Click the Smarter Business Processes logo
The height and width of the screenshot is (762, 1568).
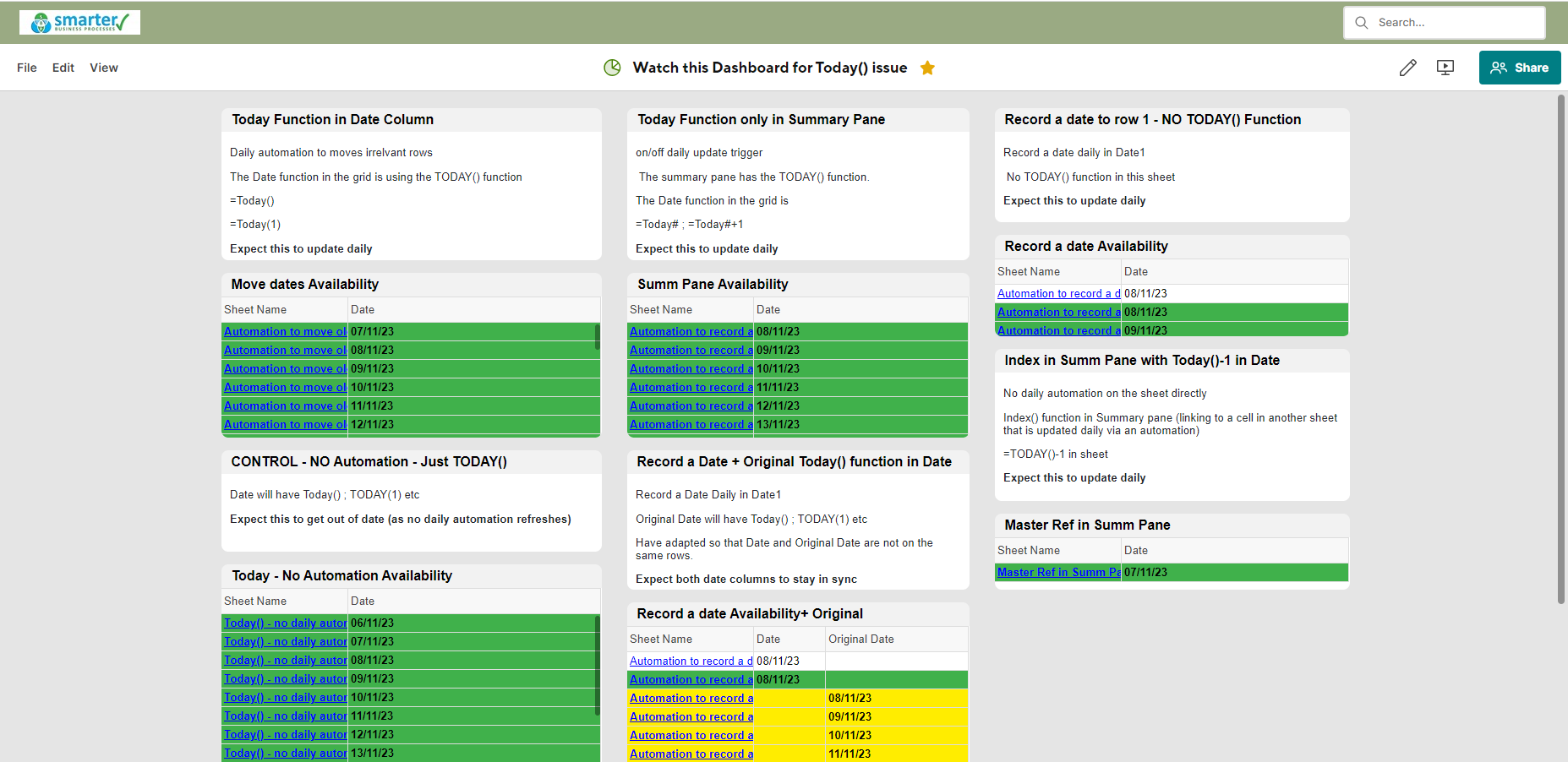coord(79,22)
